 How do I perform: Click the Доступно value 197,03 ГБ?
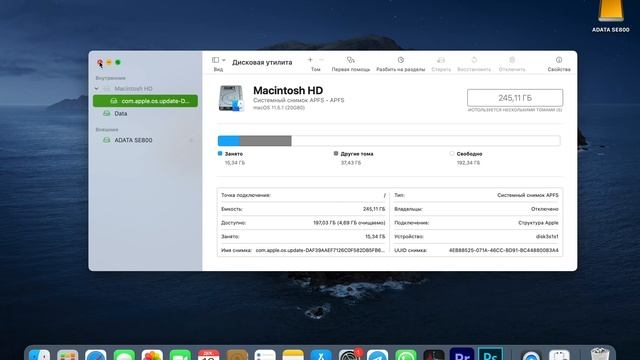click(x=349, y=223)
